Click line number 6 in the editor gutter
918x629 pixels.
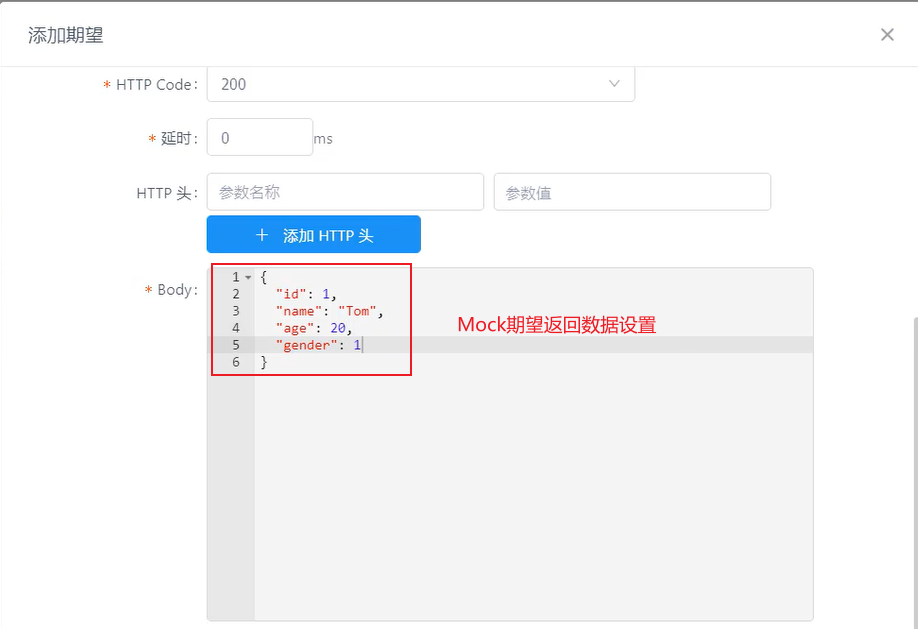click(x=235, y=362)
